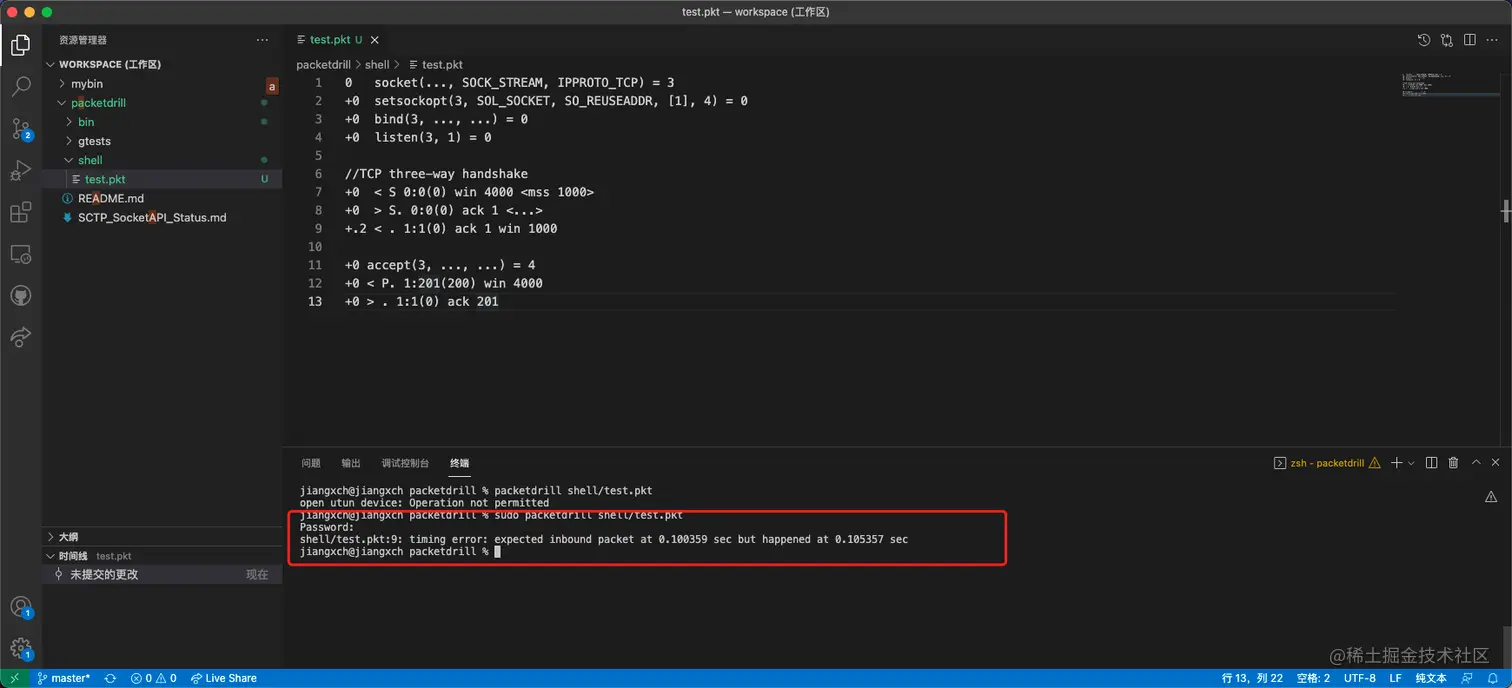
Task: Collapse the shell folder
Action: [161, 160]
